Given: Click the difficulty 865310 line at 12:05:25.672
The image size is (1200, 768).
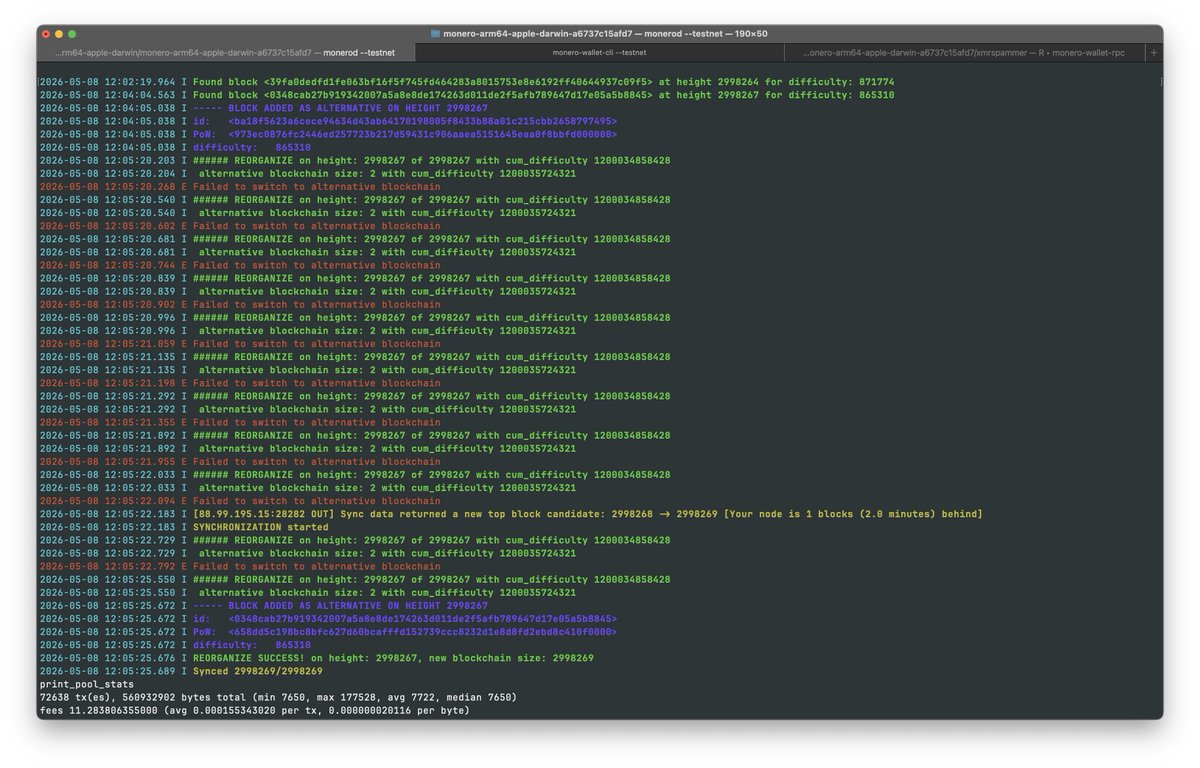Looking at the screenshot, I should tap(174, 645).
